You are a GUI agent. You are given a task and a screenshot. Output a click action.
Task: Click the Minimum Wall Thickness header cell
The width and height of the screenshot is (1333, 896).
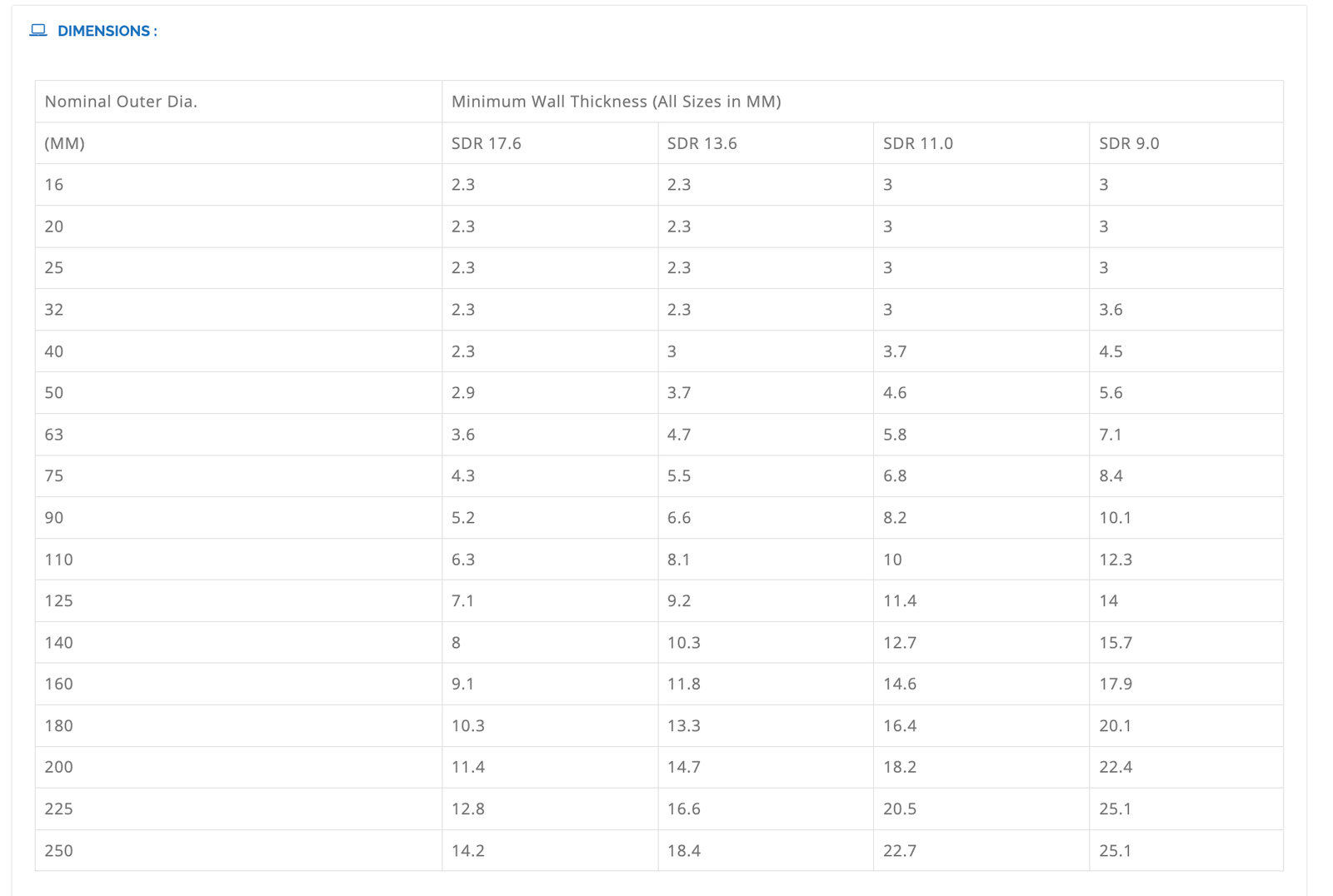pyautogui.click(x=616, y=102)
